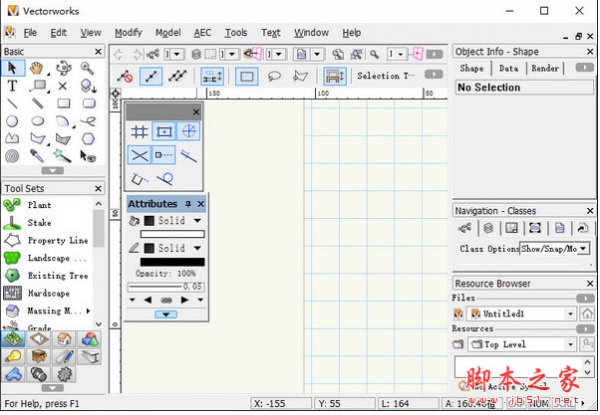Toggle Snap to Object constraint
The height and width of the screenshot is (415, 600).
pos(164,132)
